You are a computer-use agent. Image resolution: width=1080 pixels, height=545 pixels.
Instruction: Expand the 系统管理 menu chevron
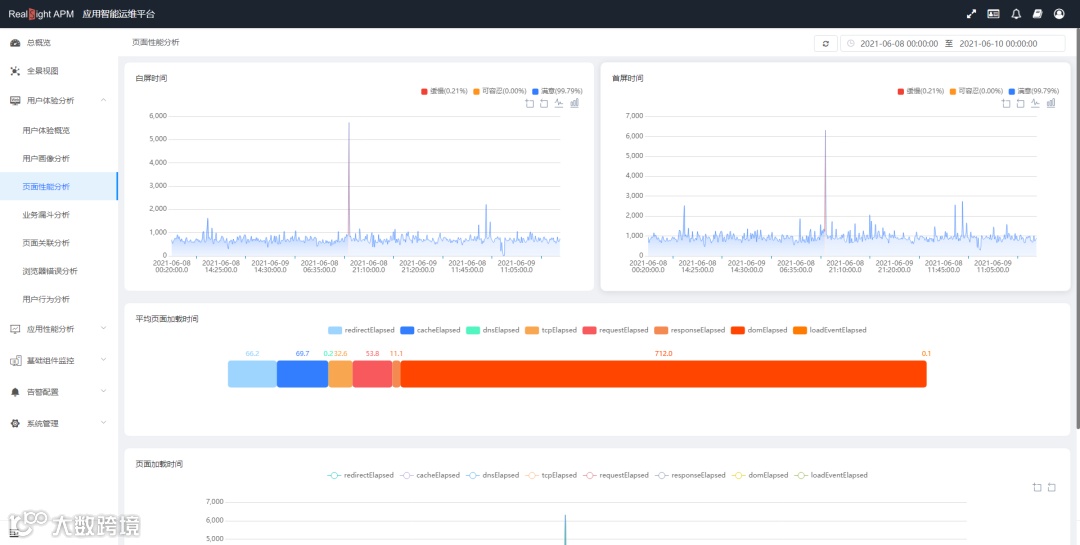tap(103, 423)
